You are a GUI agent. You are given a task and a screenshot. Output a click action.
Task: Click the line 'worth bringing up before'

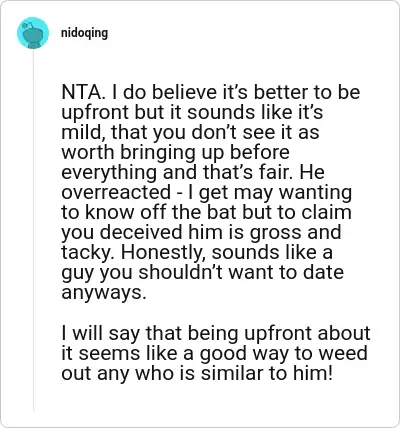pos(175,152)
